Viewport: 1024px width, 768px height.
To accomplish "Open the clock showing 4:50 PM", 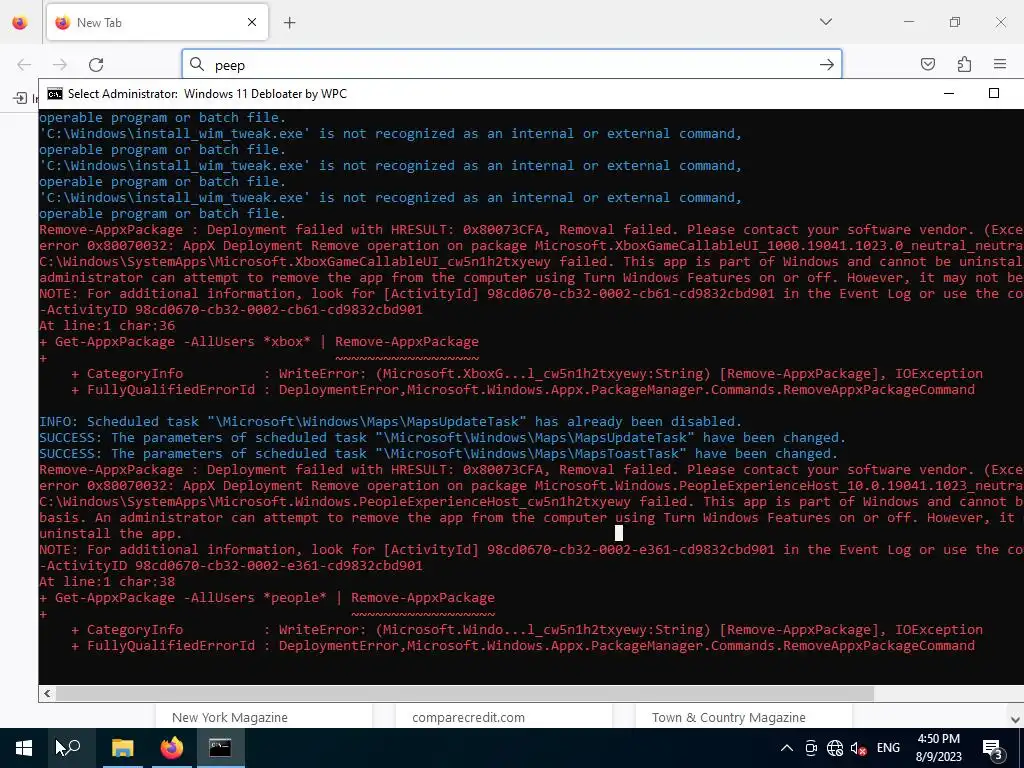I will pos(938,748).
